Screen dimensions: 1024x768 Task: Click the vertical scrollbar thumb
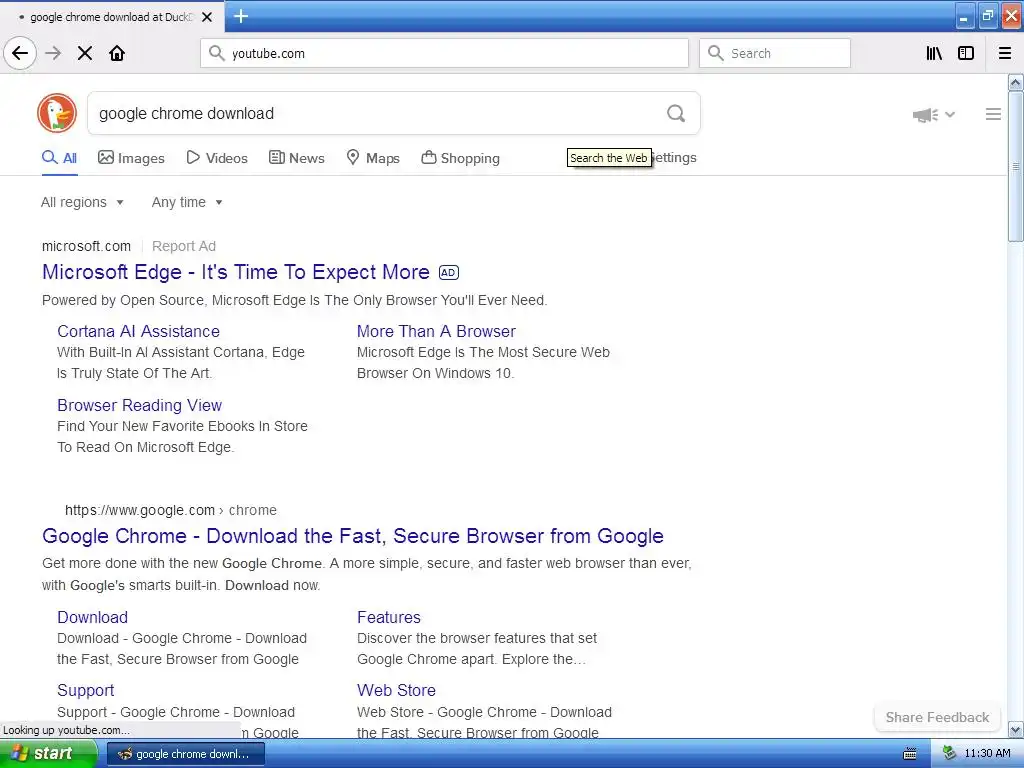coord(1015,167)
